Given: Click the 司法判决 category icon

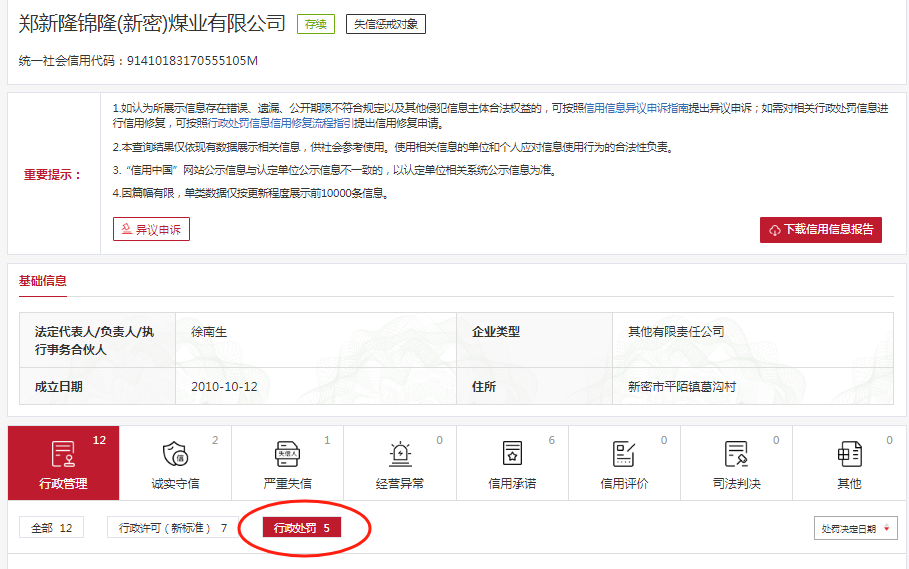Looking at the screenshot, I should 737,454.
